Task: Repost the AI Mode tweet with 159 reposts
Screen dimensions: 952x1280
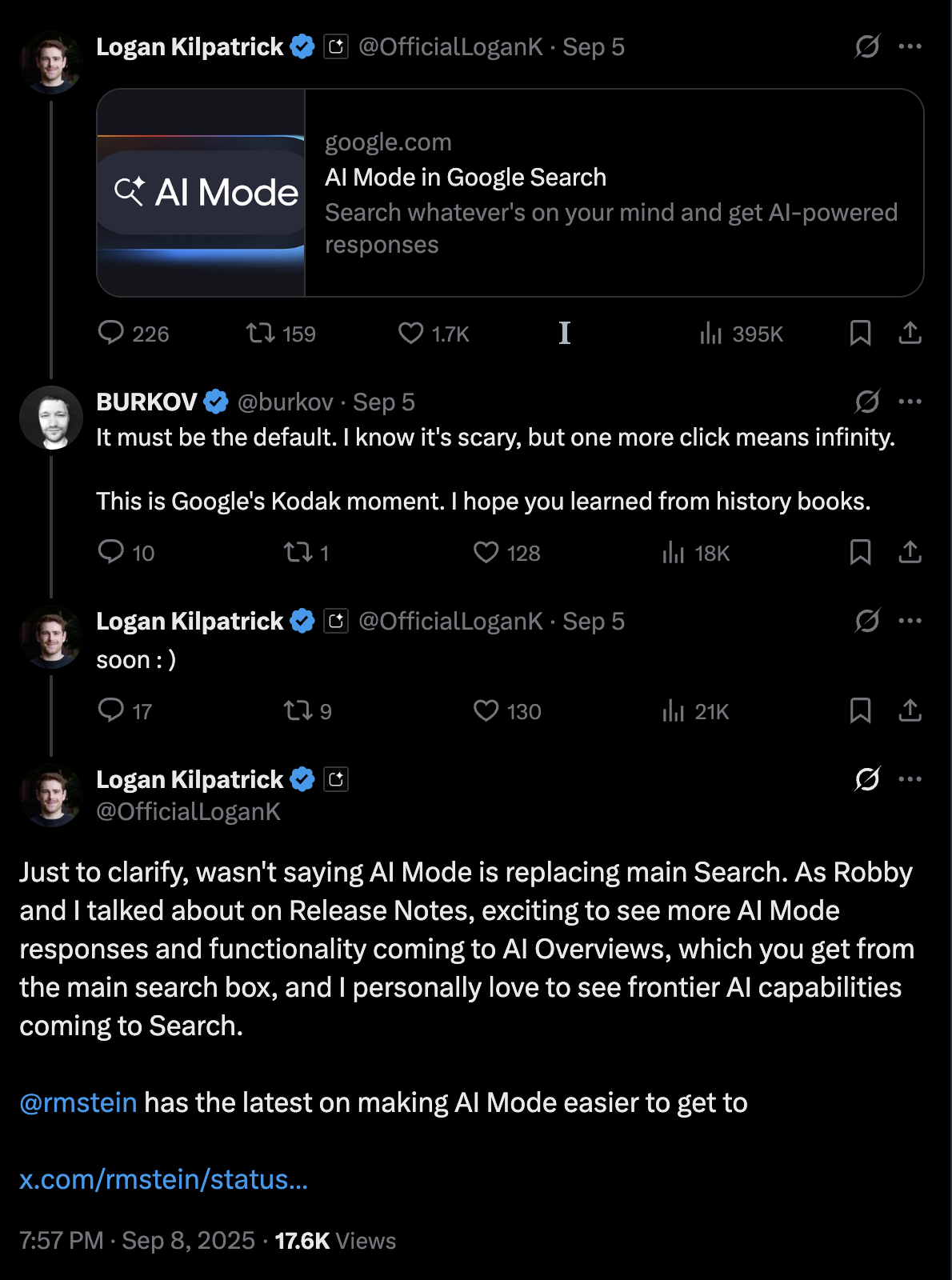Action: [x=261, y=333]
